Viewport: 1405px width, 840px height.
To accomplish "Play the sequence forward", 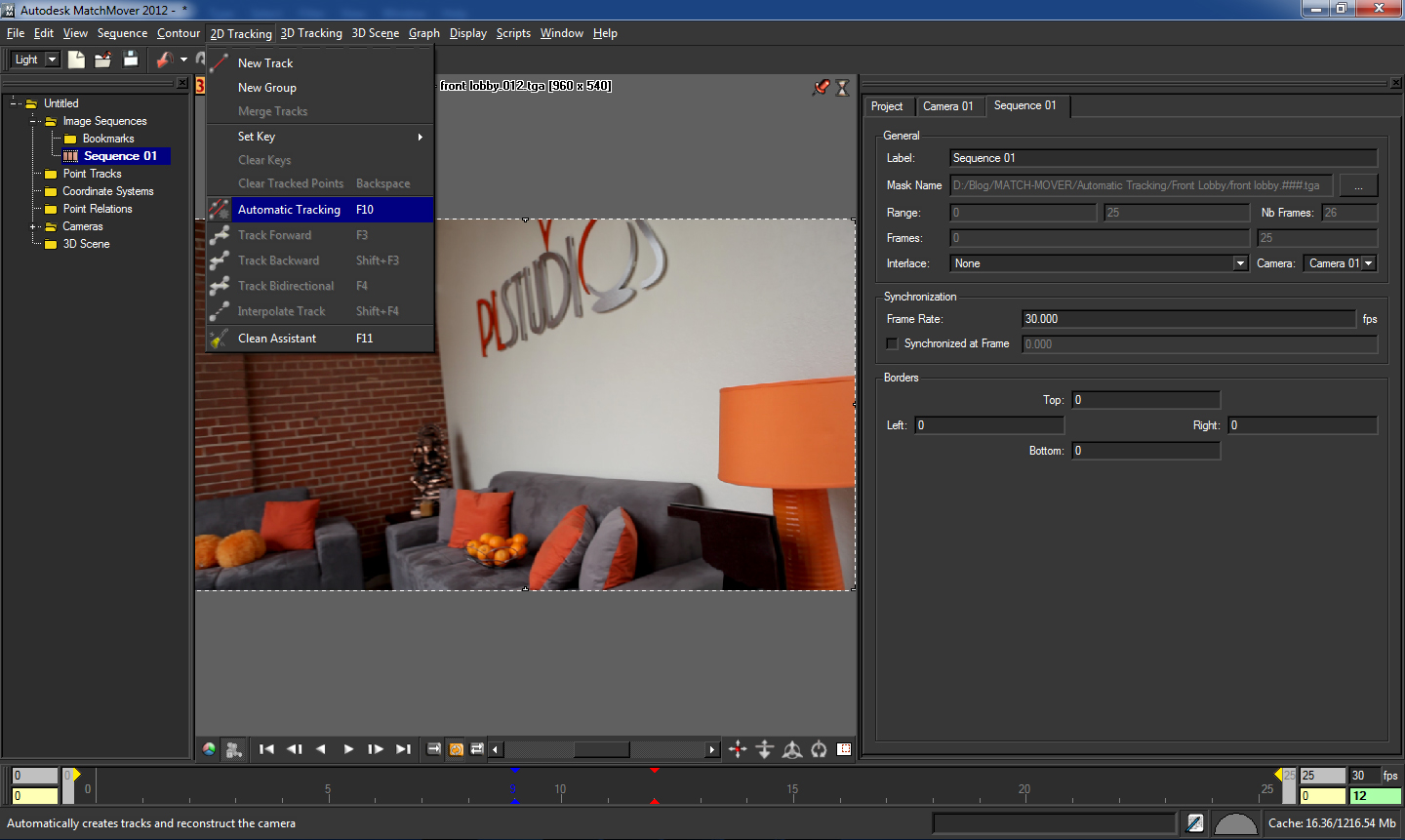I will [x=348, y=749].
